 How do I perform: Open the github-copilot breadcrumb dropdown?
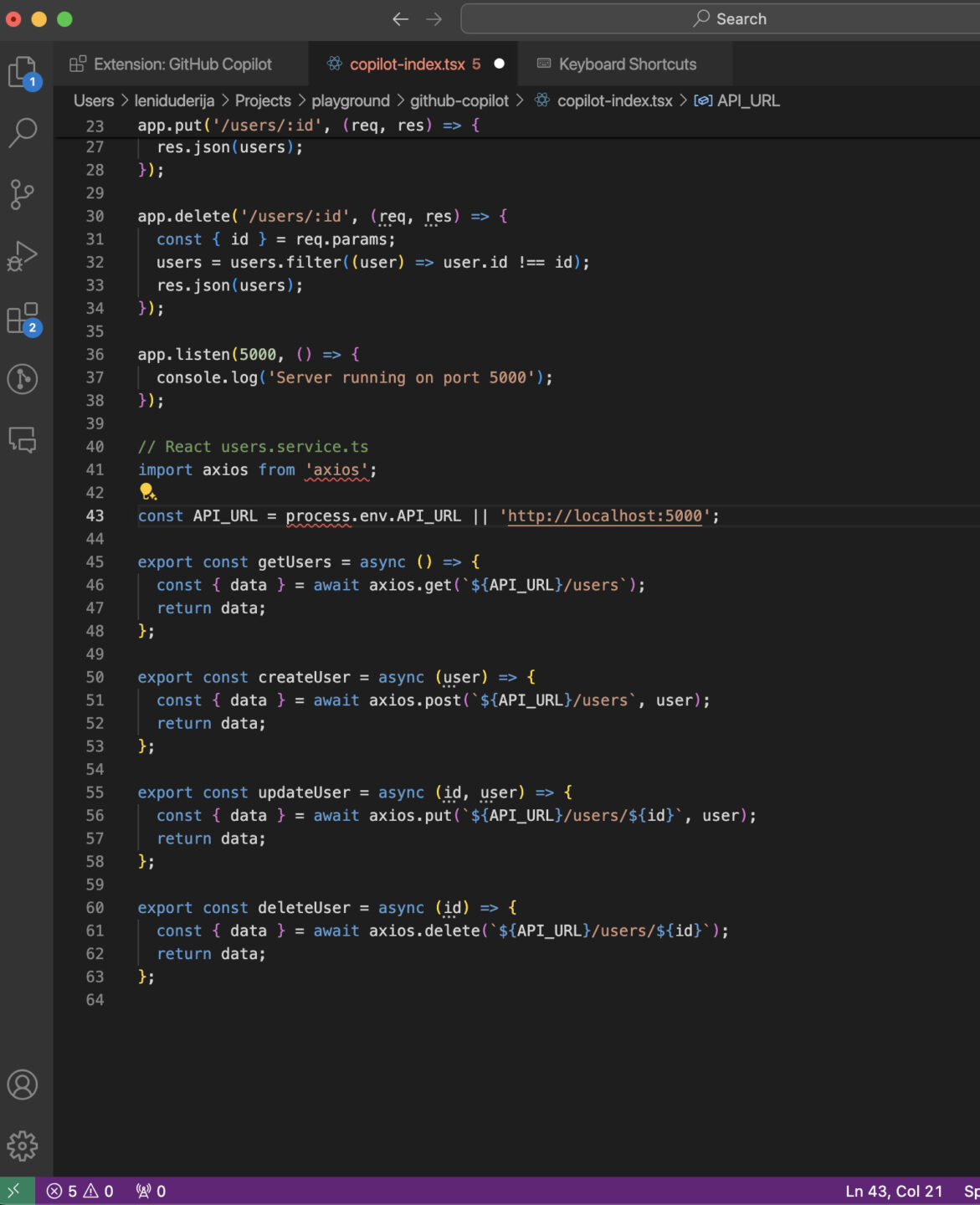[459, 100]
